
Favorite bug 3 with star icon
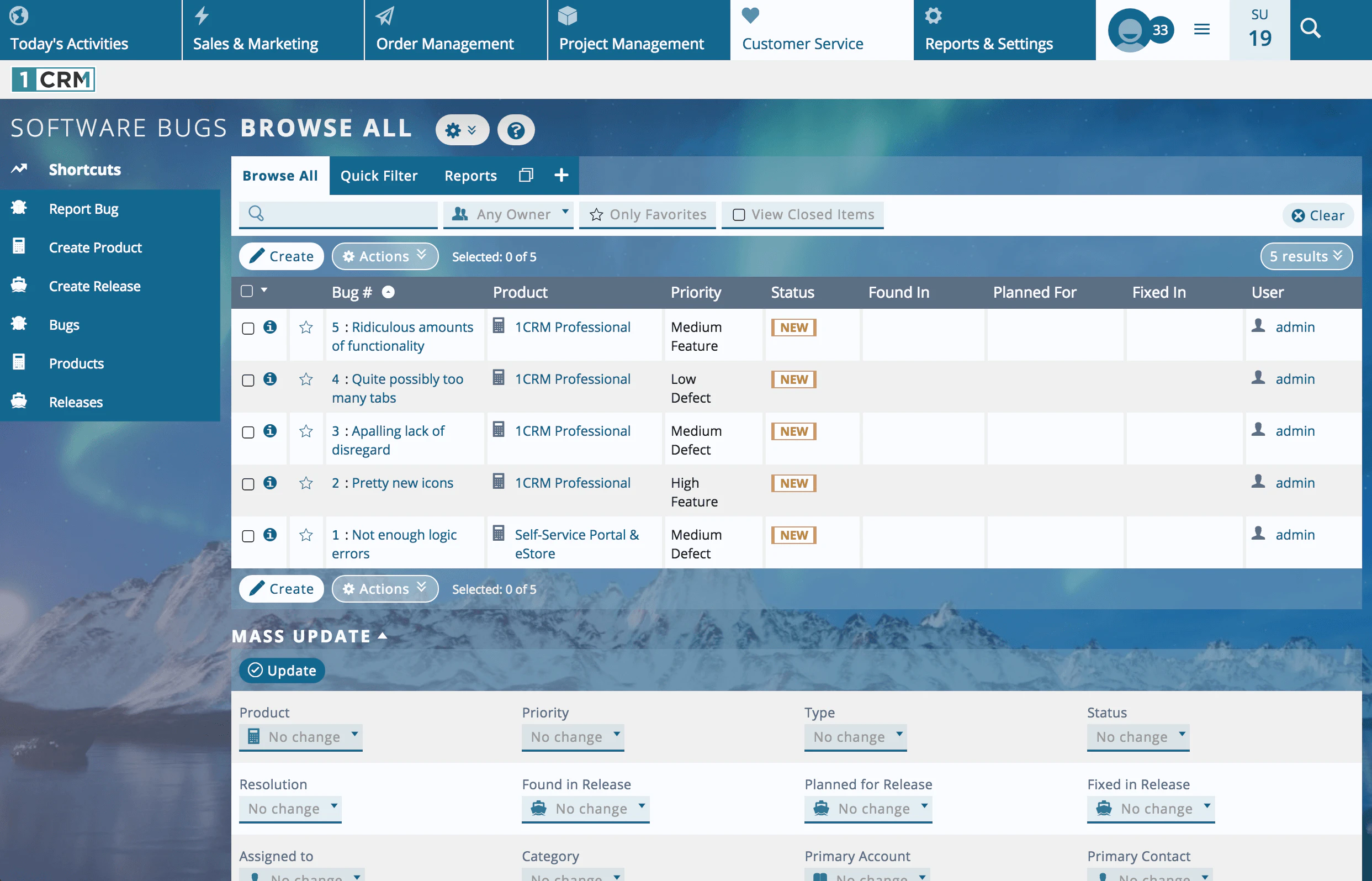click(306, 431)
